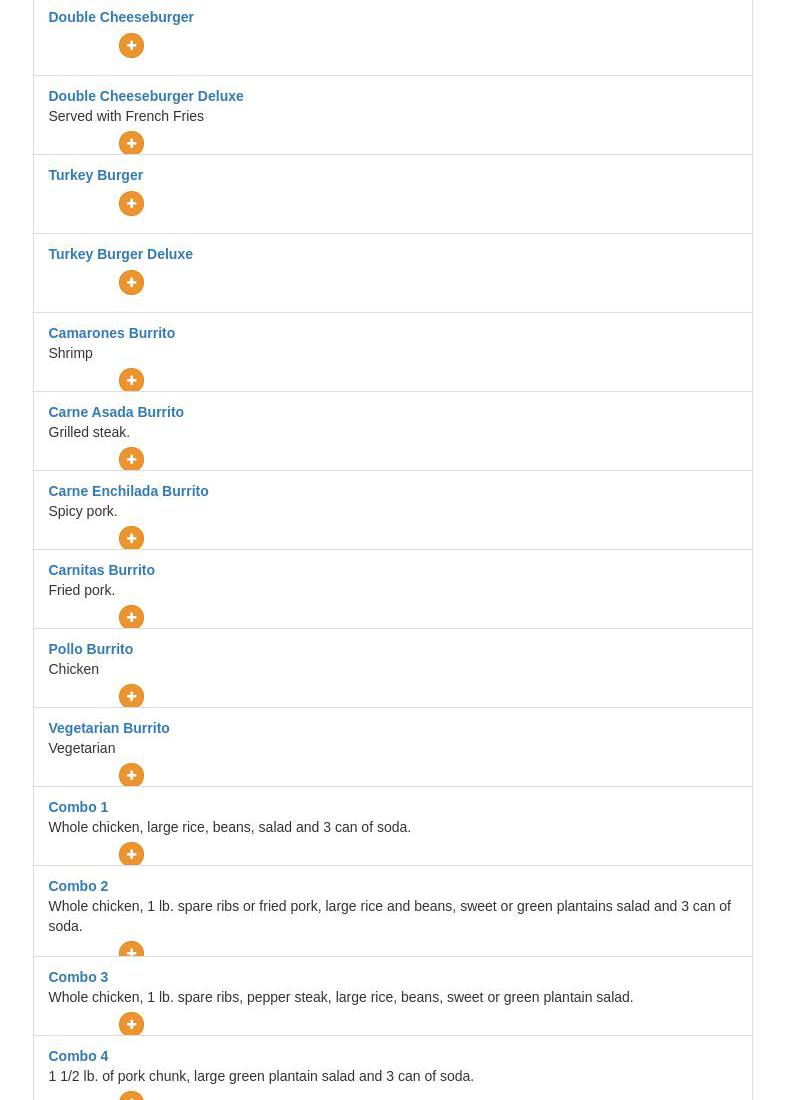Add Turkey Burger Deluxe to order
This screenshot has width=785, height=1100.
coord(131,283)
